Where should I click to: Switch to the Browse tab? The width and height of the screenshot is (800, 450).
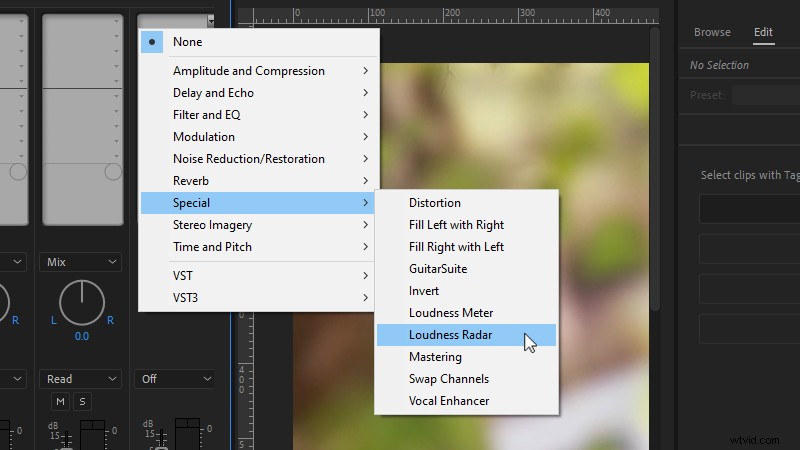[x=712, y=32]
